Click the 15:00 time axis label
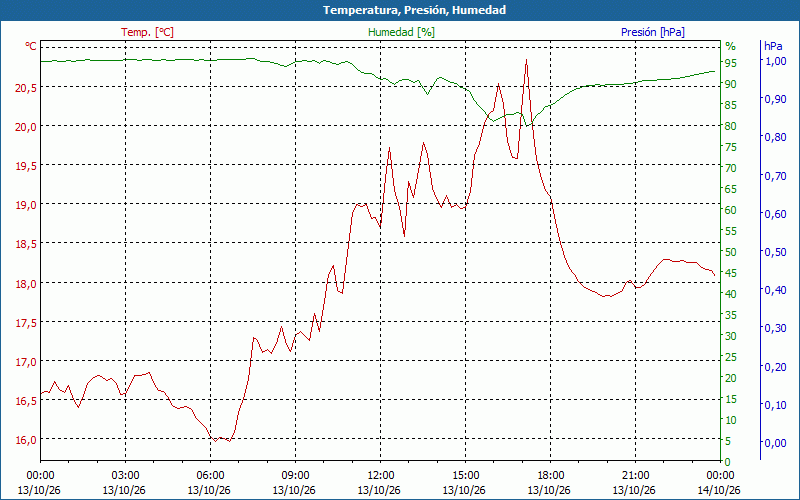The width and height of the screenshot is (800, 500). pyautogui.click(x=465, y=476)
